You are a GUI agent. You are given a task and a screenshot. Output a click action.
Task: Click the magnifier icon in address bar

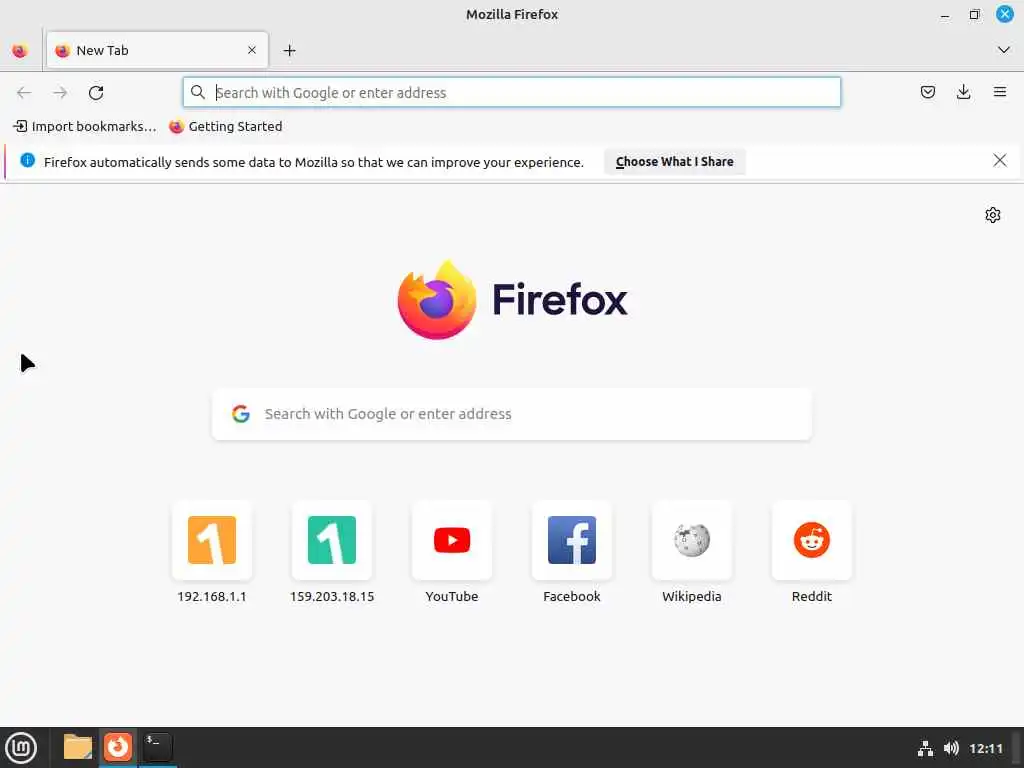(198, 93)
